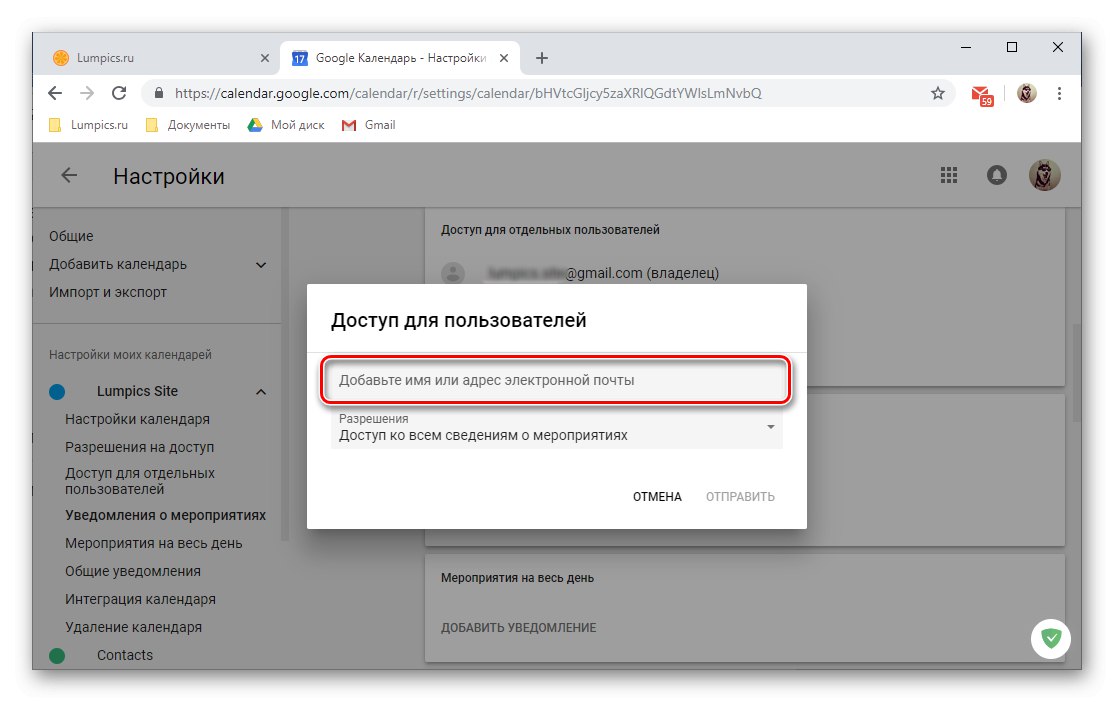
Task: Click the email address input field
Action: click(x=555, y=380)
